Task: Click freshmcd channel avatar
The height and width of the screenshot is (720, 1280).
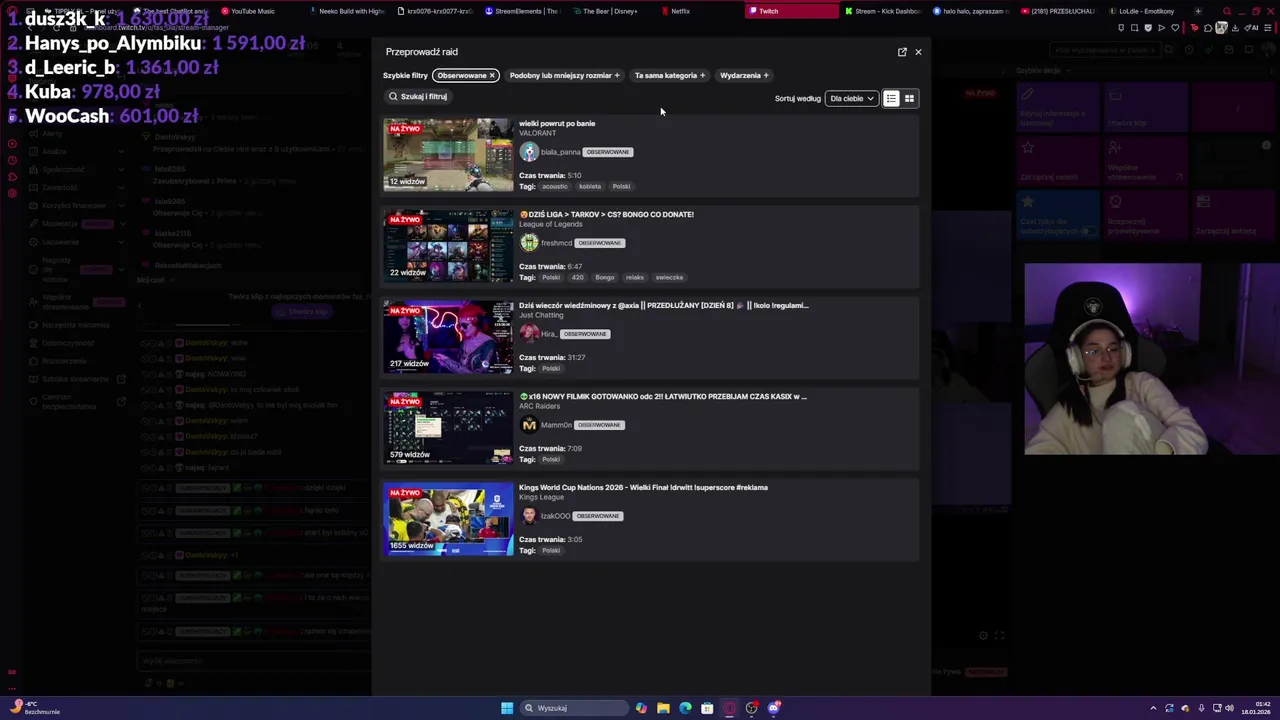Action: 529,243
